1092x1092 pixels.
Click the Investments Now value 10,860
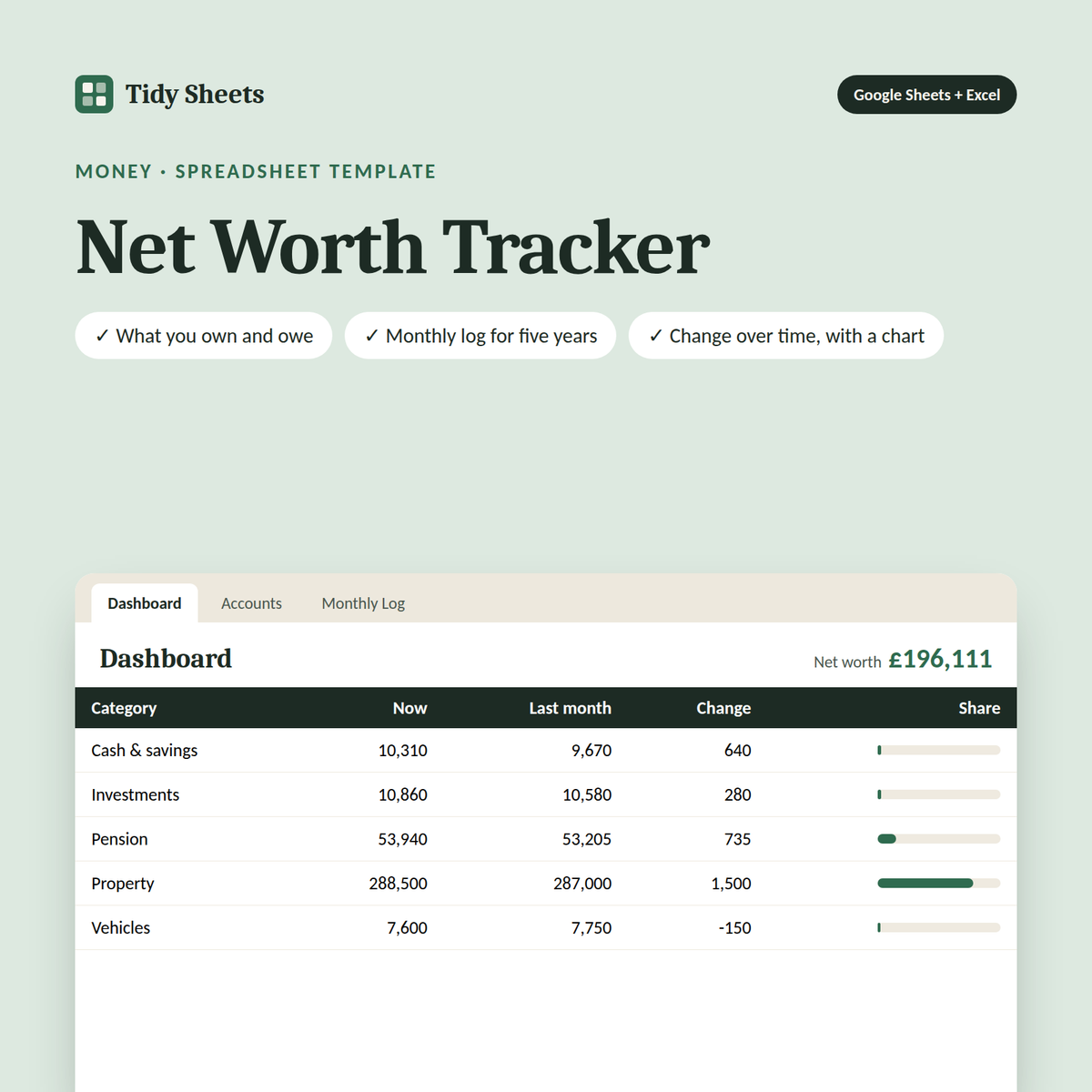tap(402, 795)
